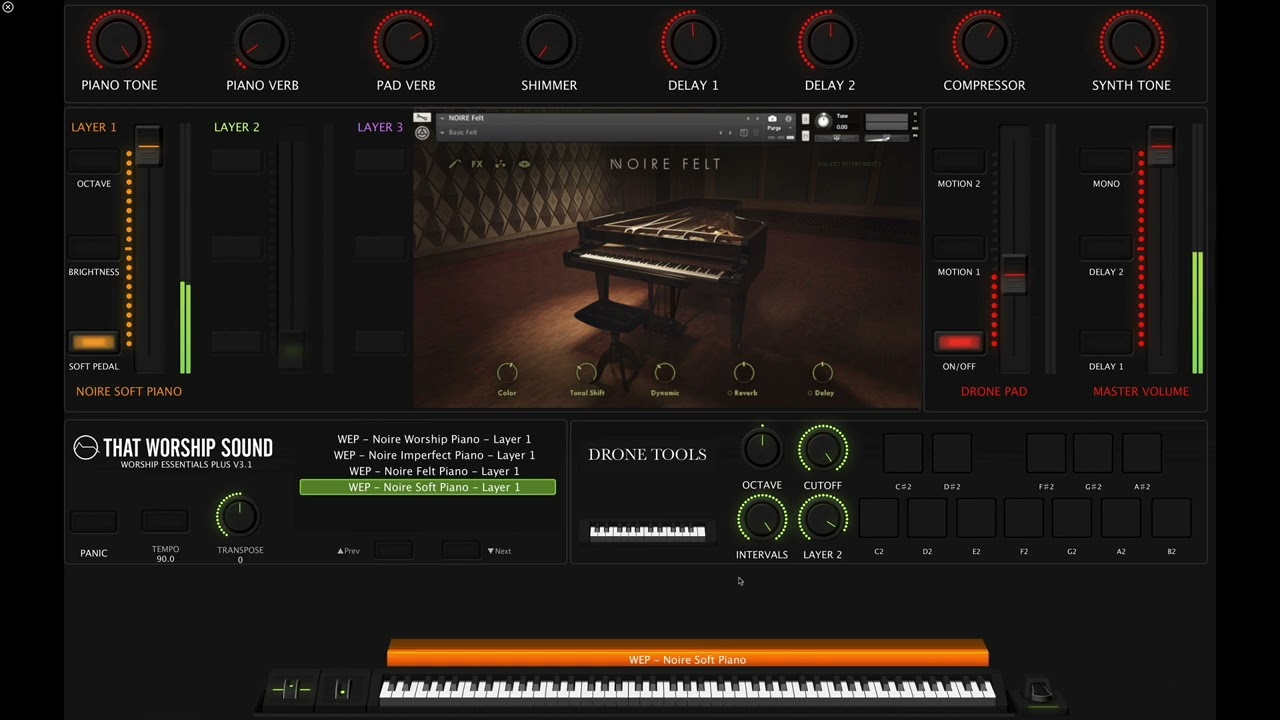The height and width of the screenshot is (720, 1280).
Task: Click the Shimmer knob
Action: pos(549,41)
